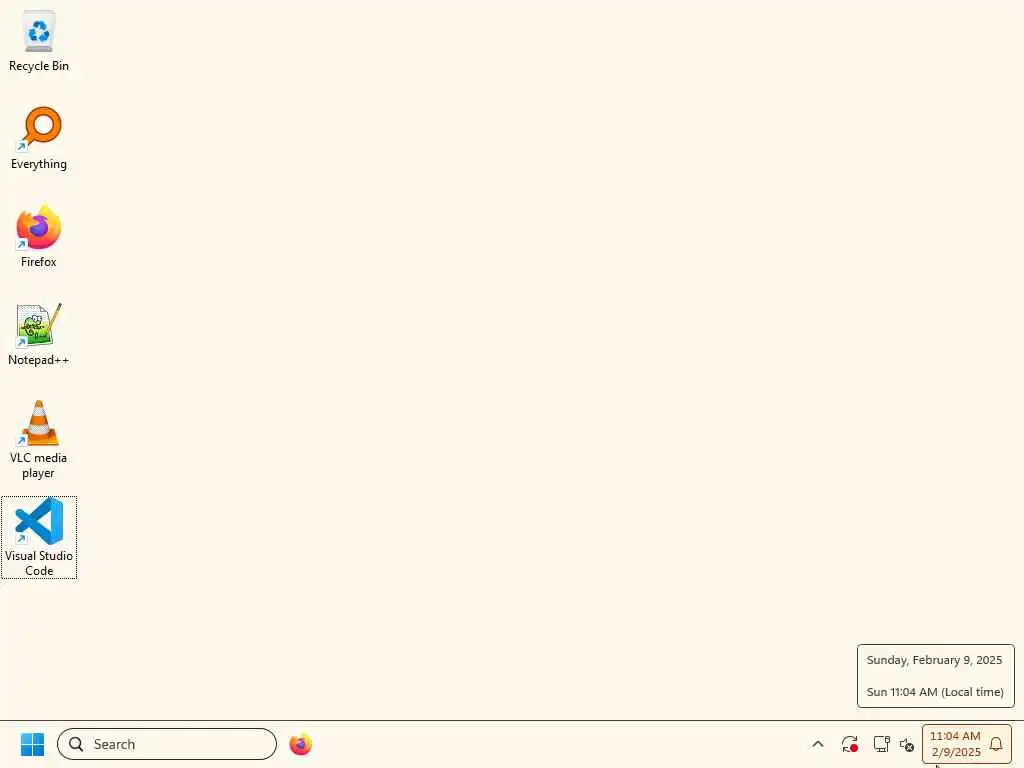Click the Notepad++ label text
Screen dimensions: 1024x768
tap(39, 360)
